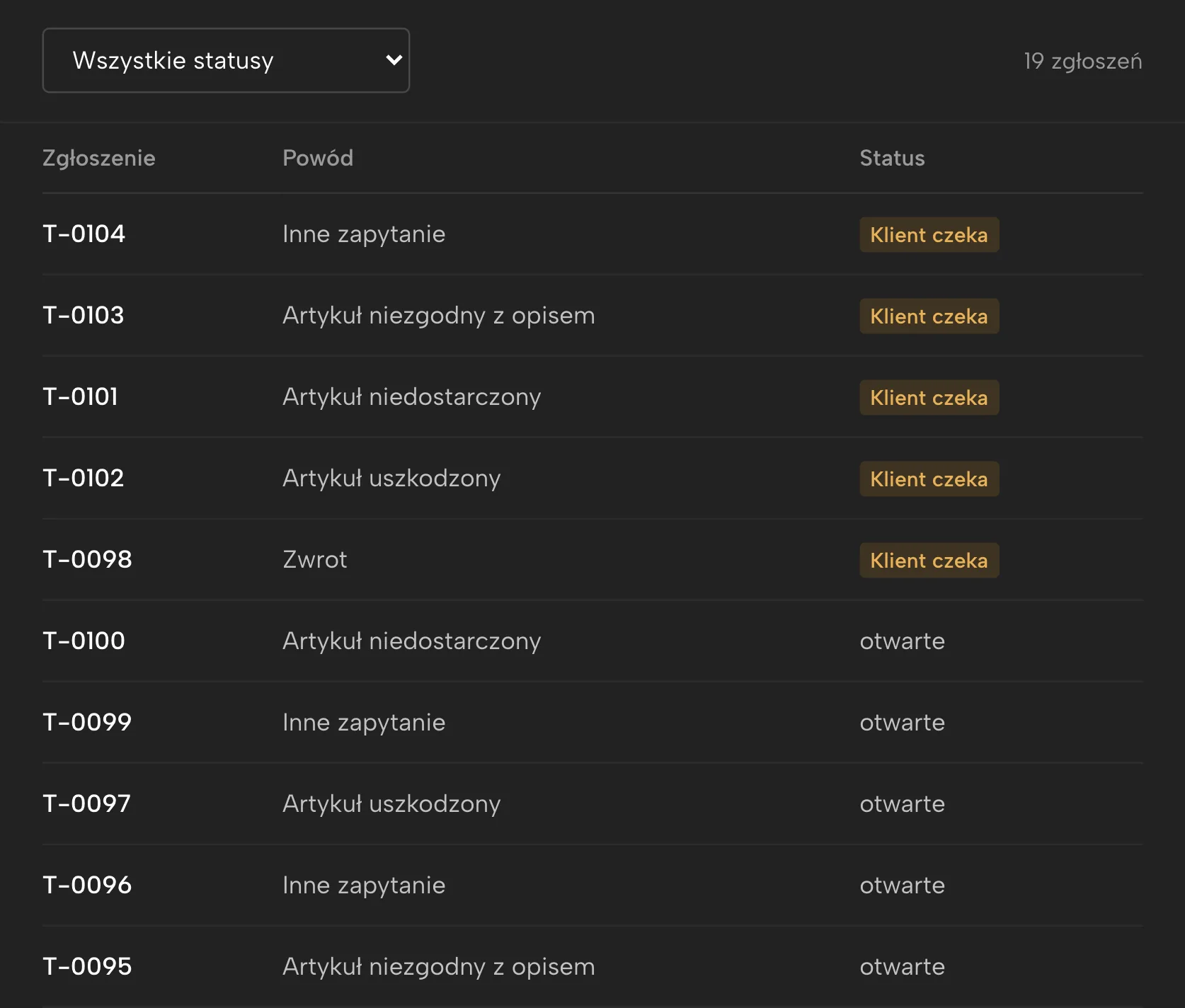Screen dimensions: 1185x1008
Task: Select 'Artykuł uszkodzony' reason for T-0102
Action: pyautogui.click(x=391, y=478)
